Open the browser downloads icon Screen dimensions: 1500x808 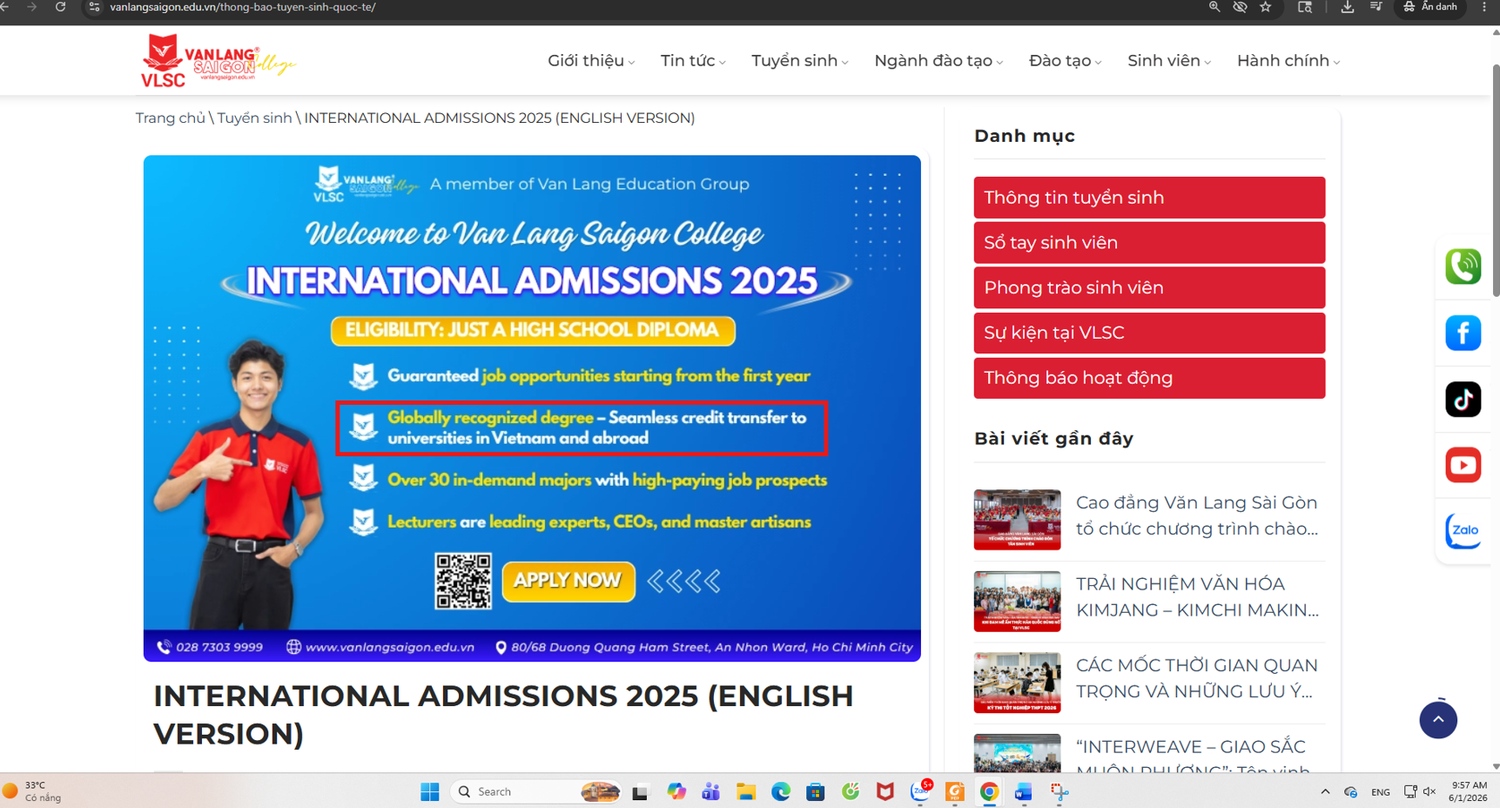pyautogui.click(x=1347, y=7)
